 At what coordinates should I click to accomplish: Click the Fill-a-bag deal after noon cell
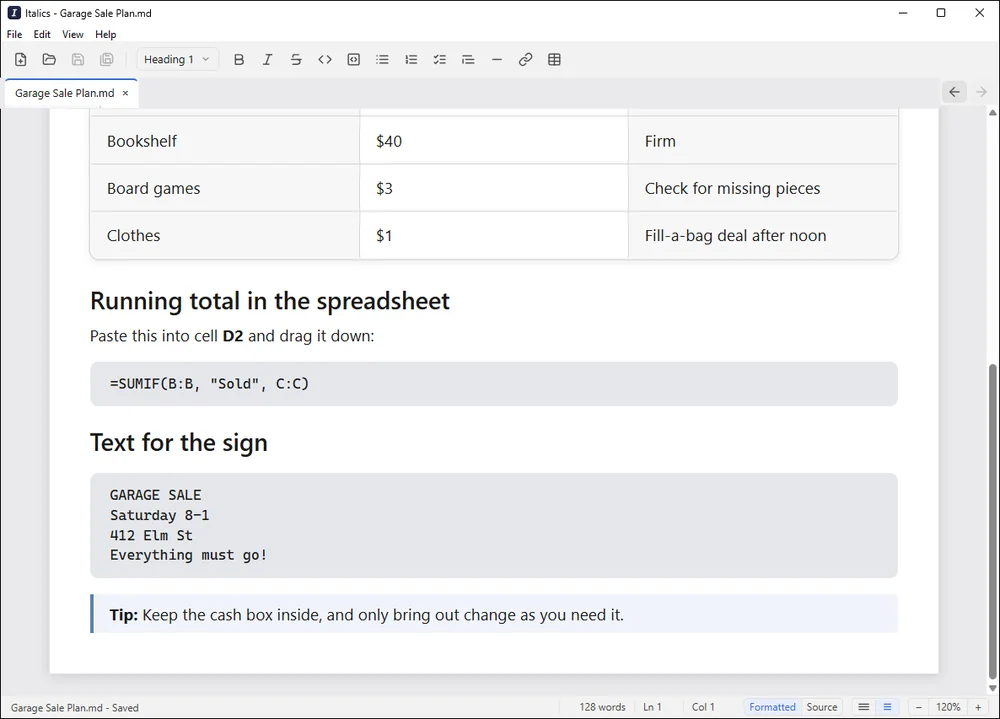pyautogui.click(x=763, y=235)
